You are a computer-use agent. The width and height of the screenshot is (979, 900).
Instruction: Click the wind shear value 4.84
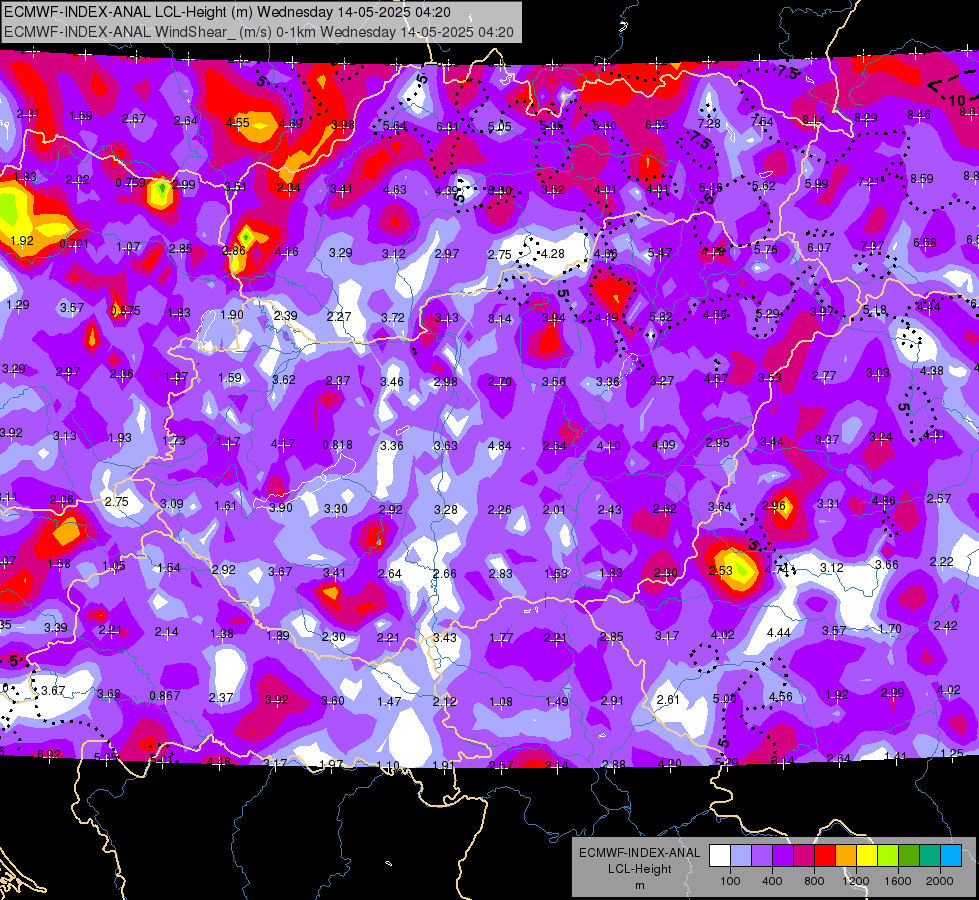(499, 446)
